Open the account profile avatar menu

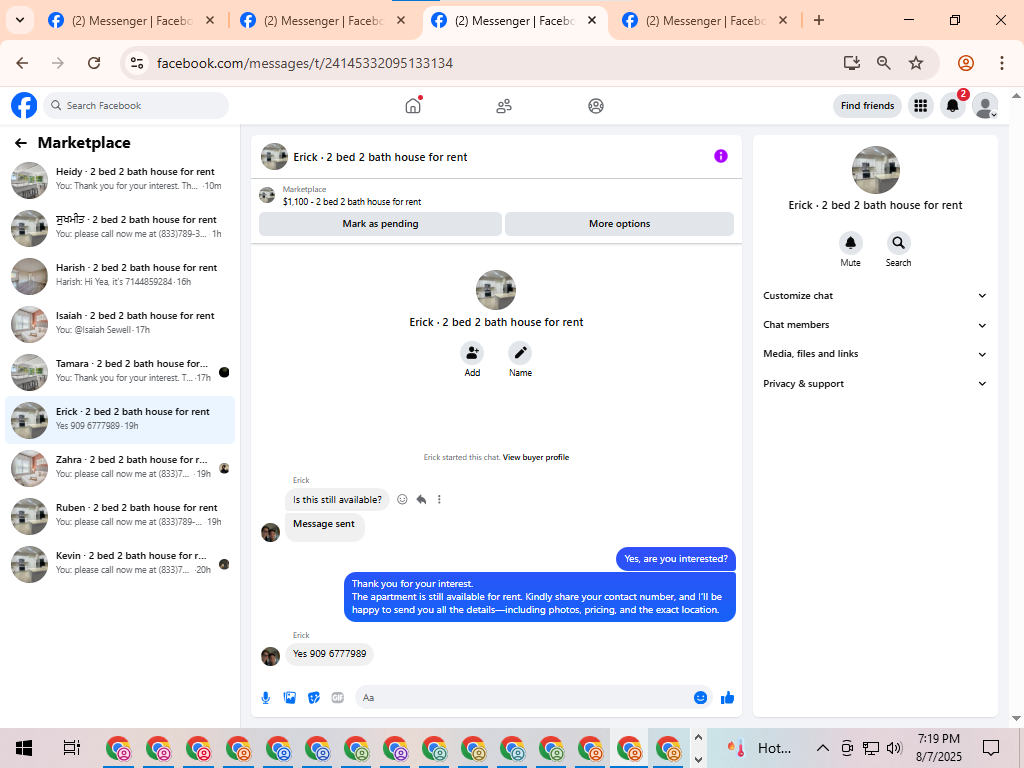click(985, 105)
